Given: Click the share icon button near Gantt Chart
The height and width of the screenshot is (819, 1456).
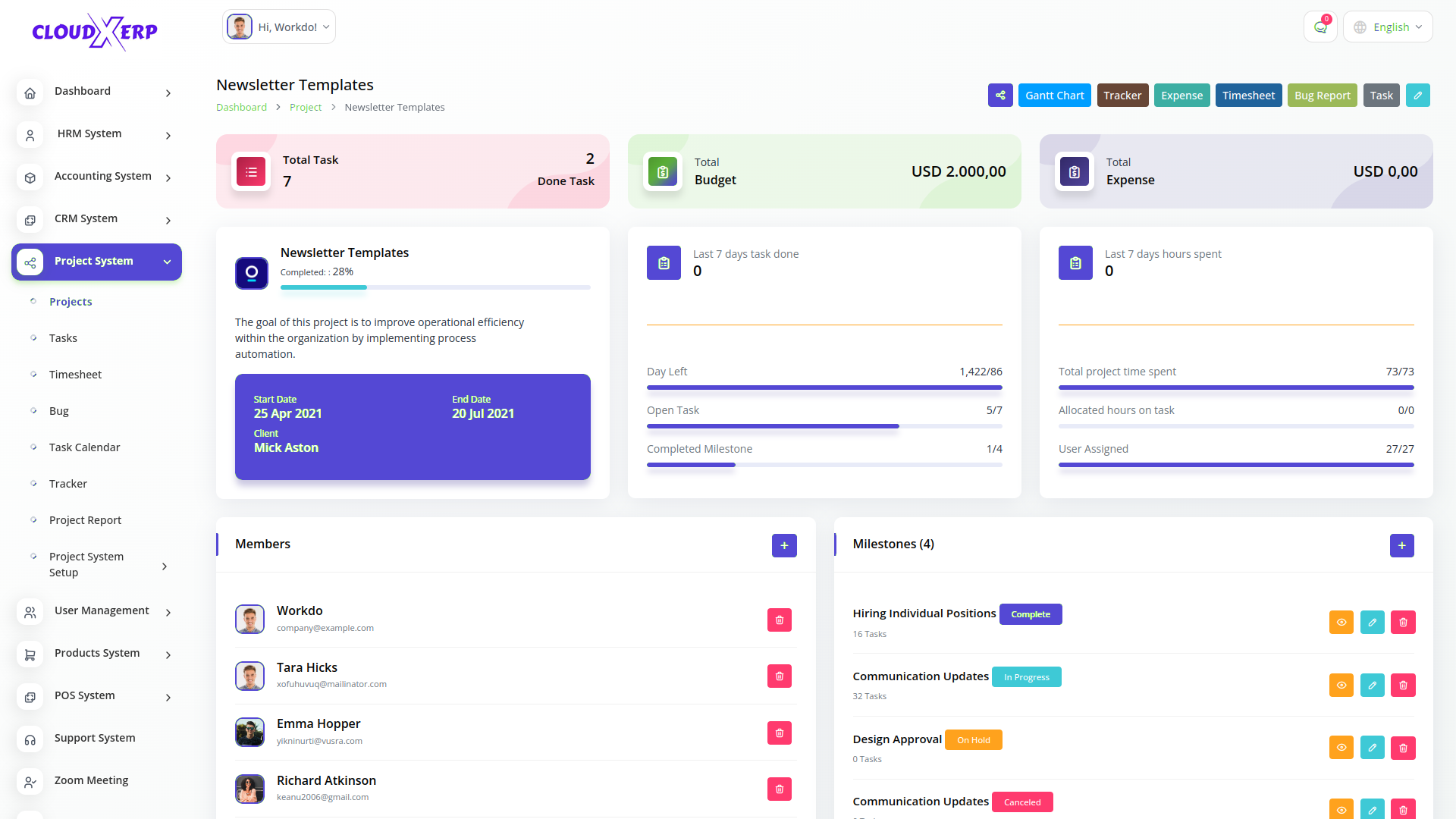Looking at the screenshot, I should coord(1000,96).
